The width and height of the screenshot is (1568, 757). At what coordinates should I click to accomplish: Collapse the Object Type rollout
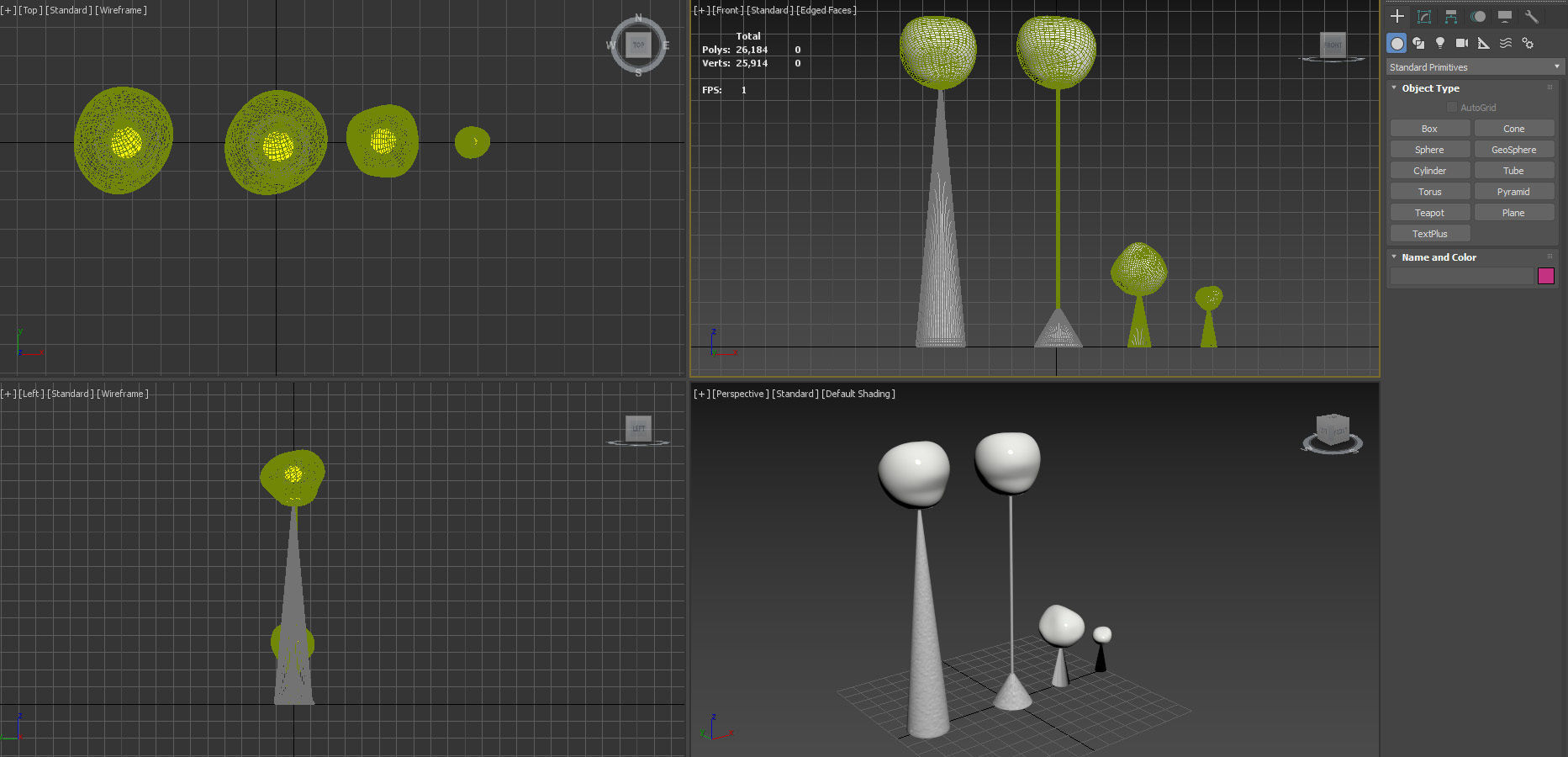click(1394, 87)
